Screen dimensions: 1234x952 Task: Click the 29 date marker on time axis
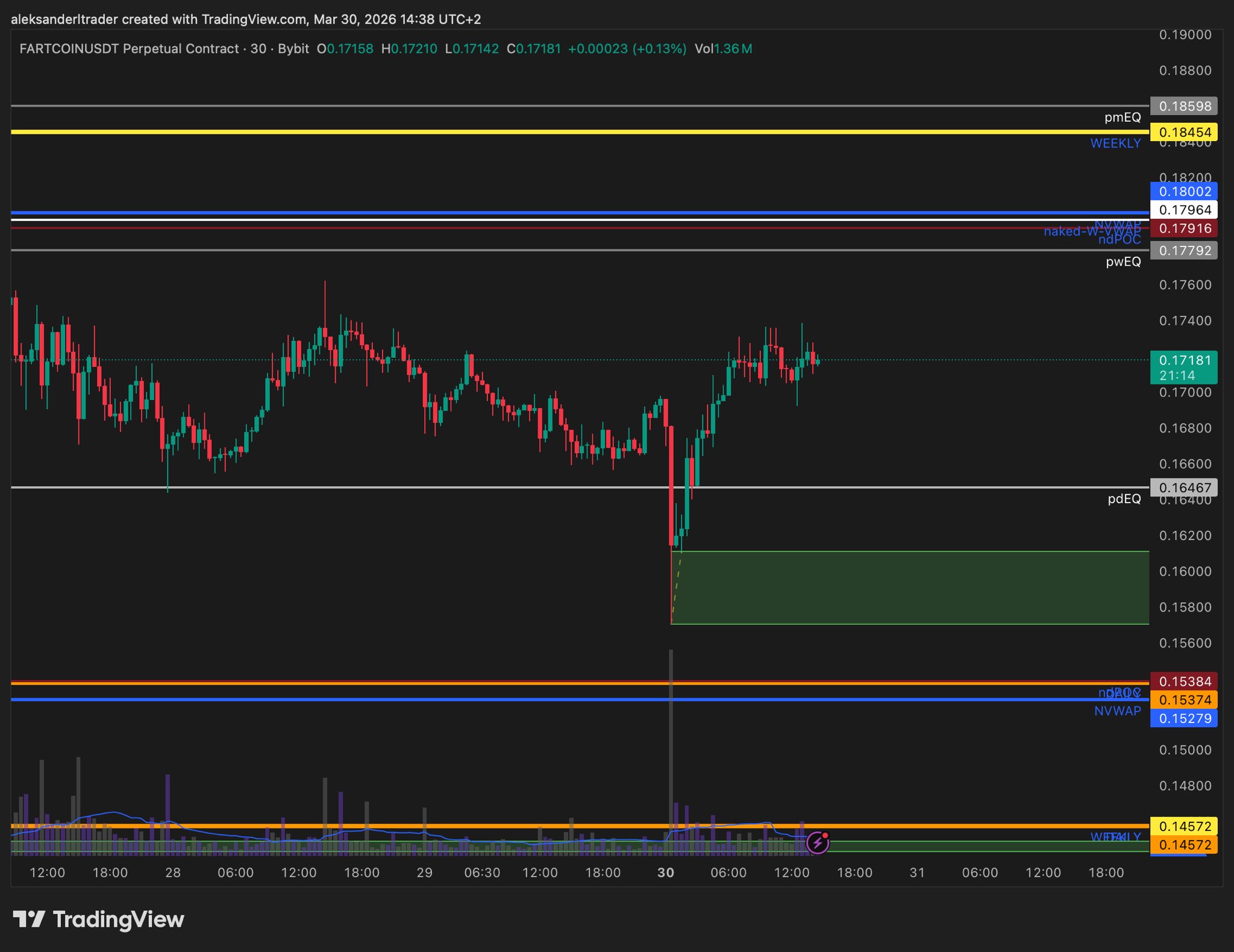tap(424, 872)
